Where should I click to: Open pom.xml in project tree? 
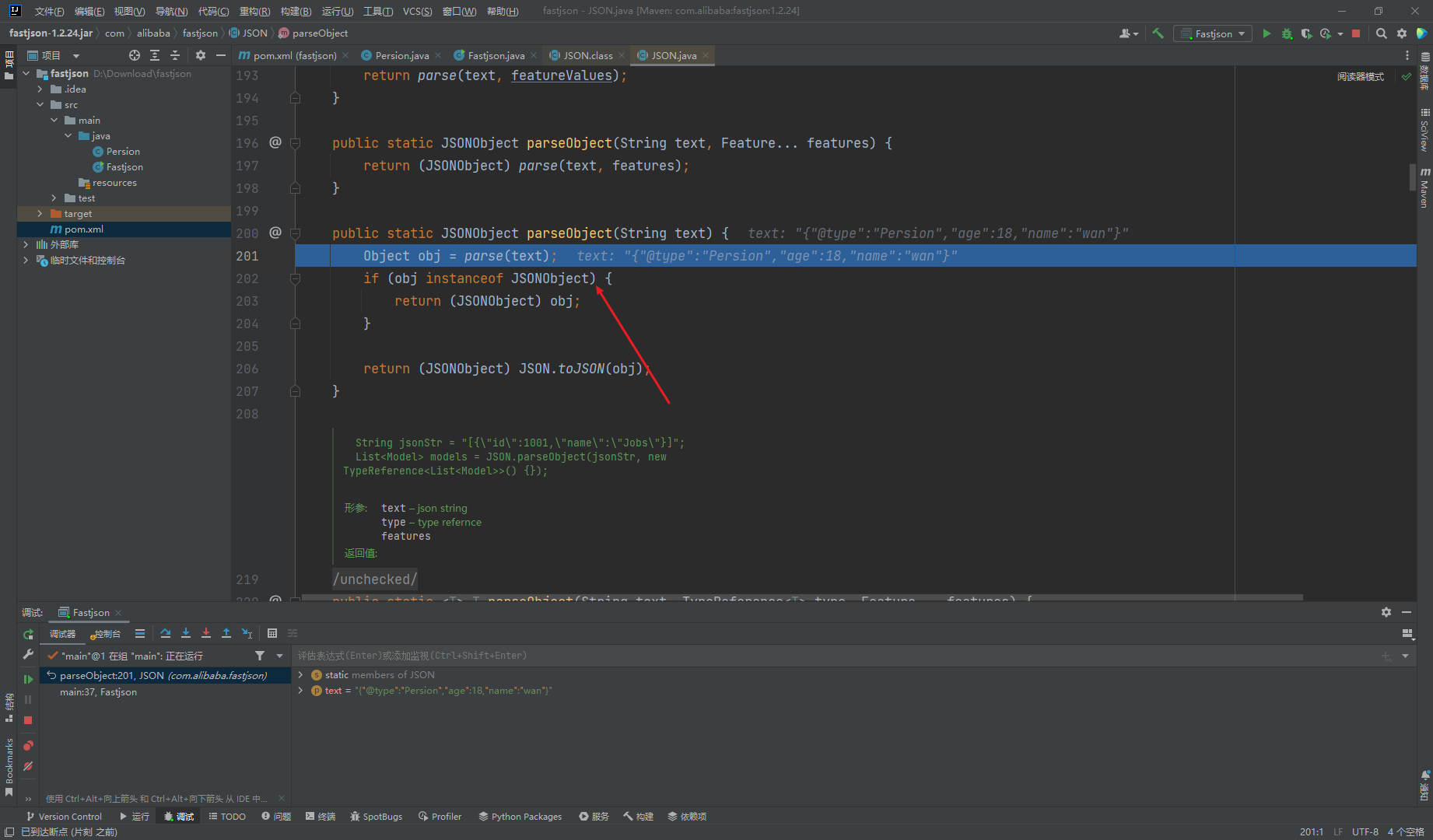coord(84,229)
